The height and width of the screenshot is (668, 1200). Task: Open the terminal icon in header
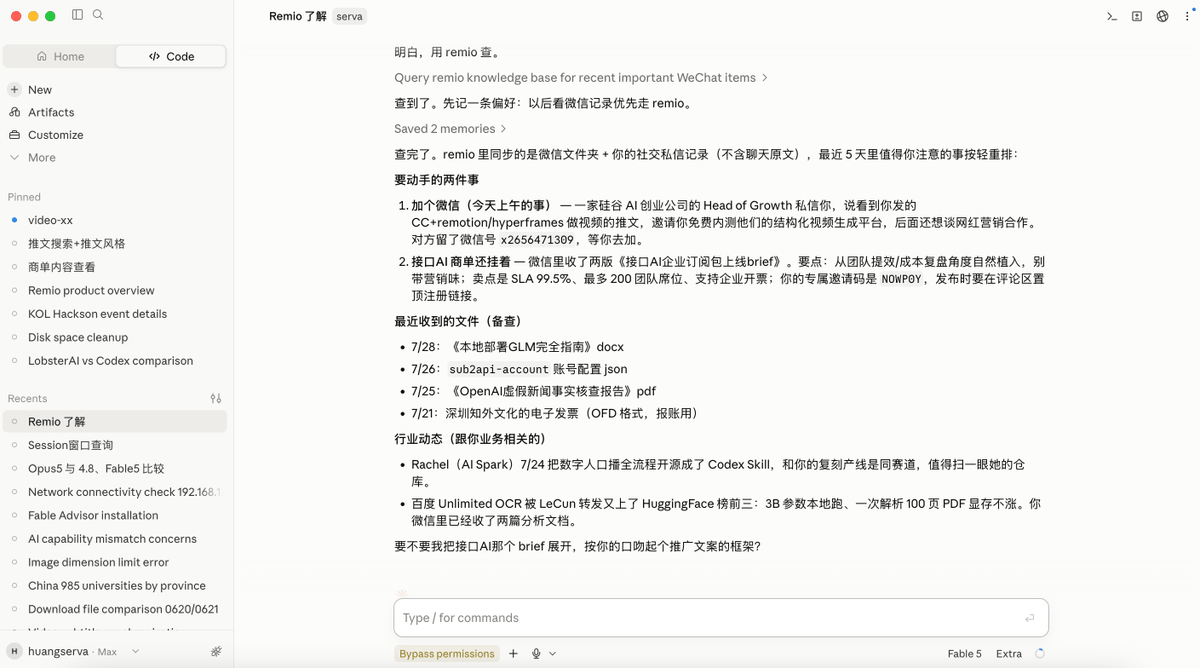(x=1111, y=16)
